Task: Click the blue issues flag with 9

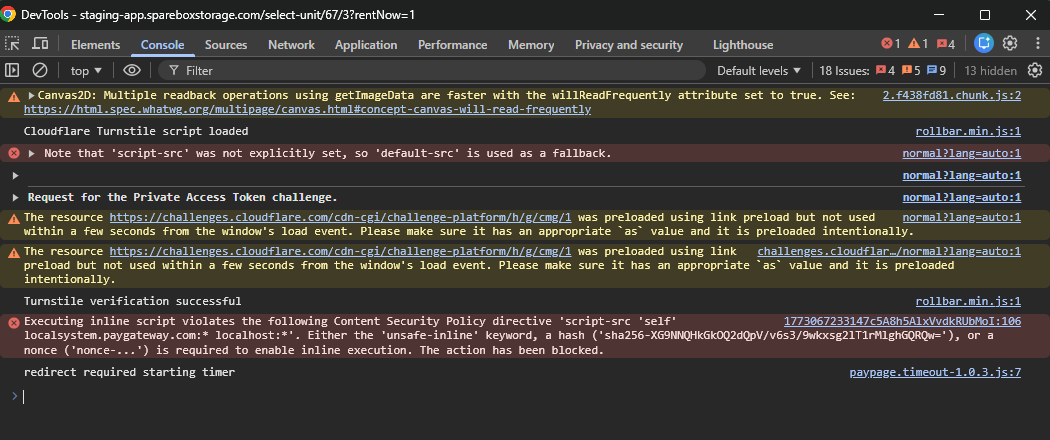Action: tap(936, 70)
